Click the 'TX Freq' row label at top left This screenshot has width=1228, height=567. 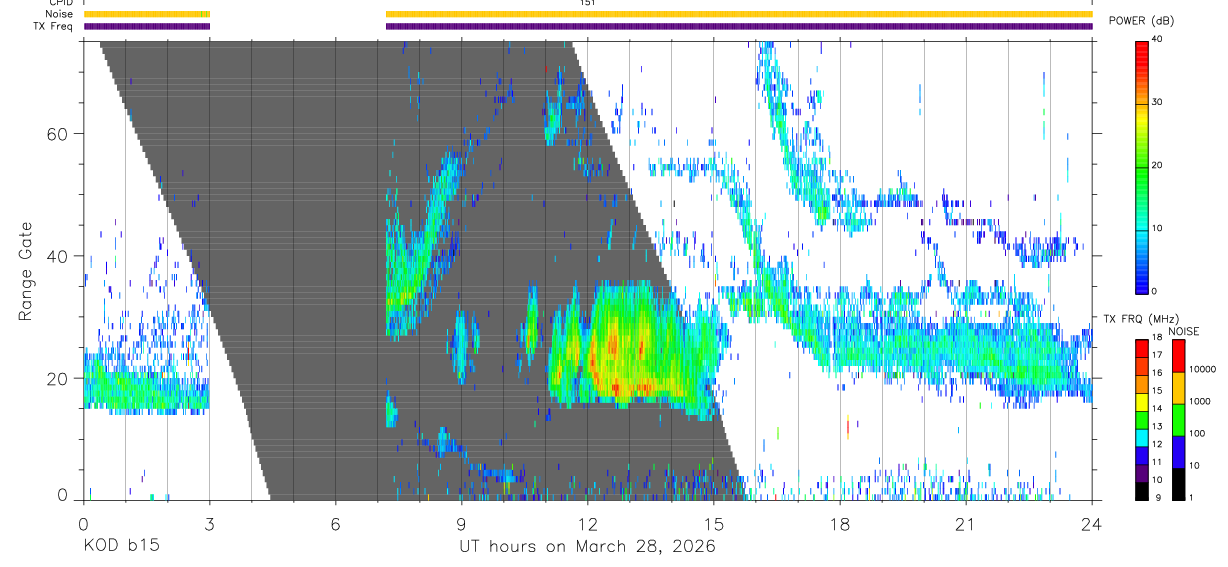(54, 26)
